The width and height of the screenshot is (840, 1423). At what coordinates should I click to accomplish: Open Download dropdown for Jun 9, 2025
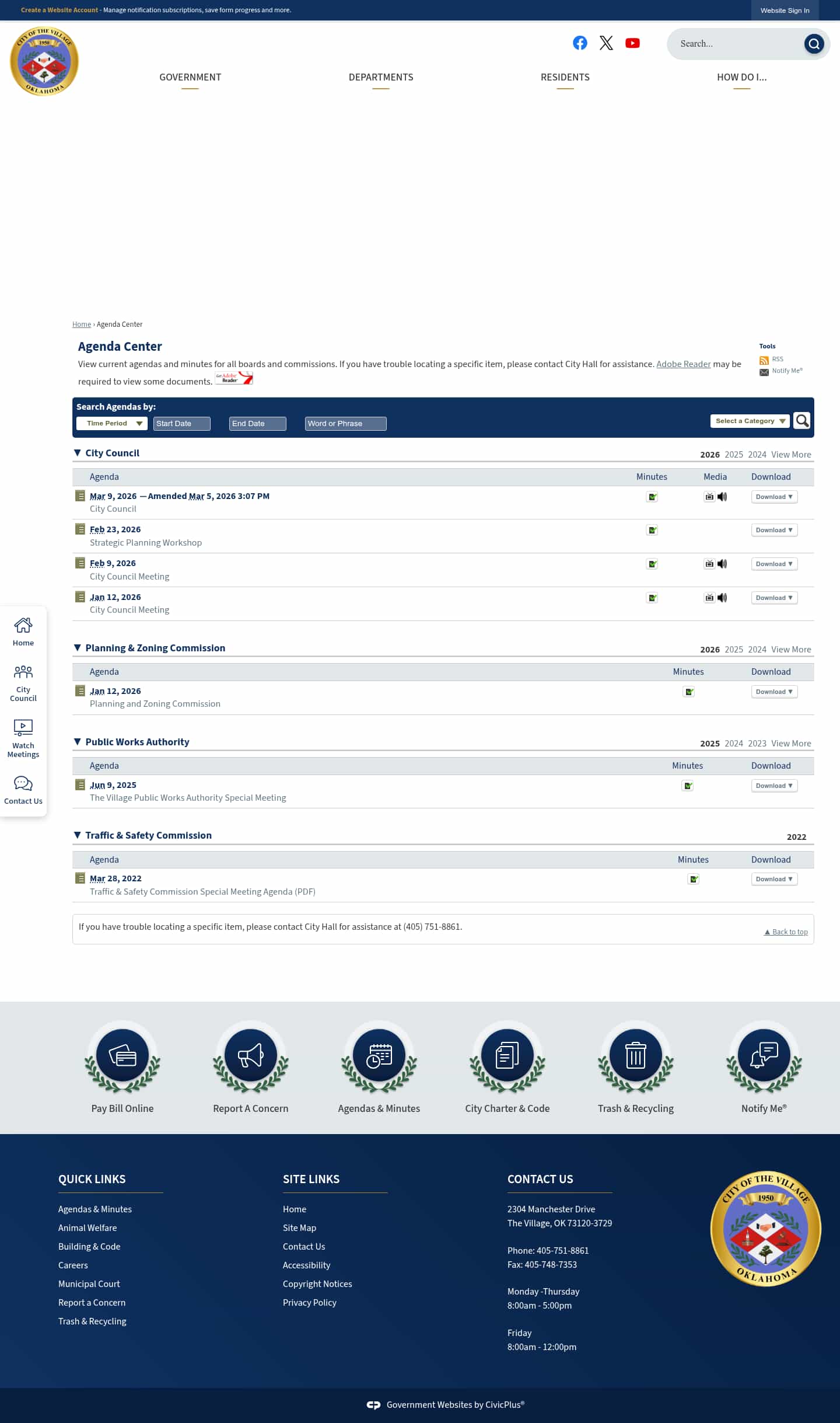774,786
